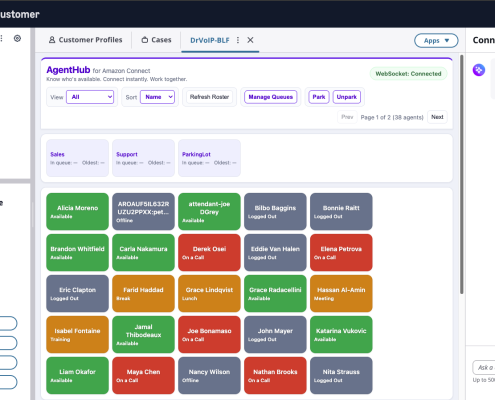Open the Apps dropdown
Image resolution: width=495 pixels, height=400 pixels.
(x=436, y=41)
